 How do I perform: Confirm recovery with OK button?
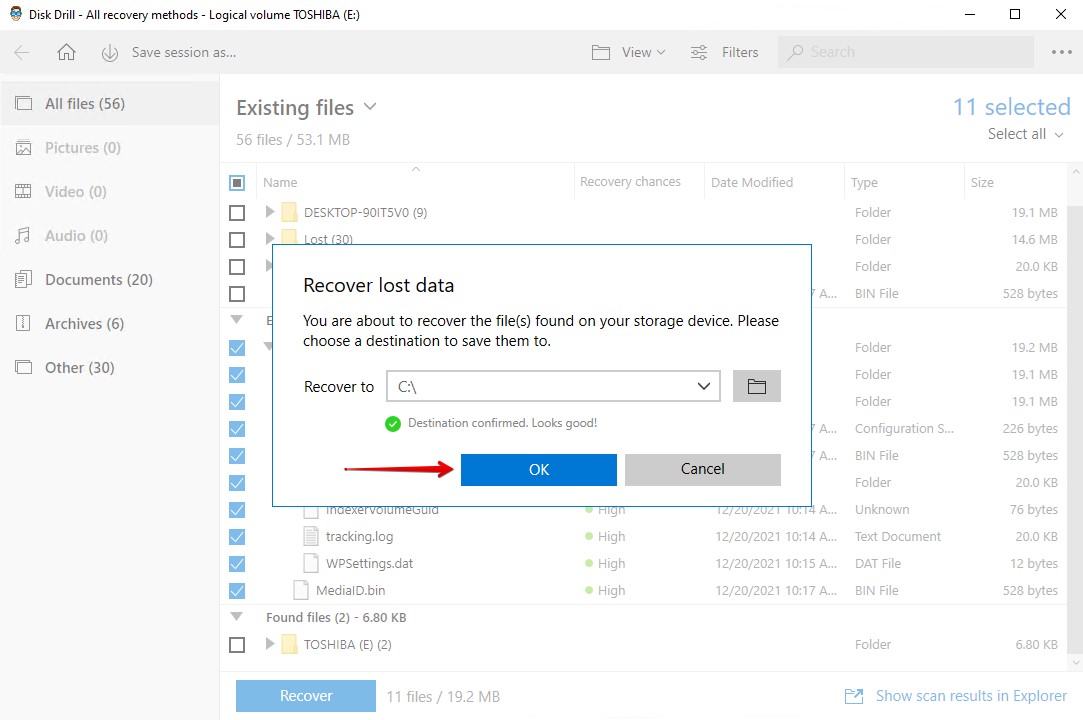click(x=539, y=470)
